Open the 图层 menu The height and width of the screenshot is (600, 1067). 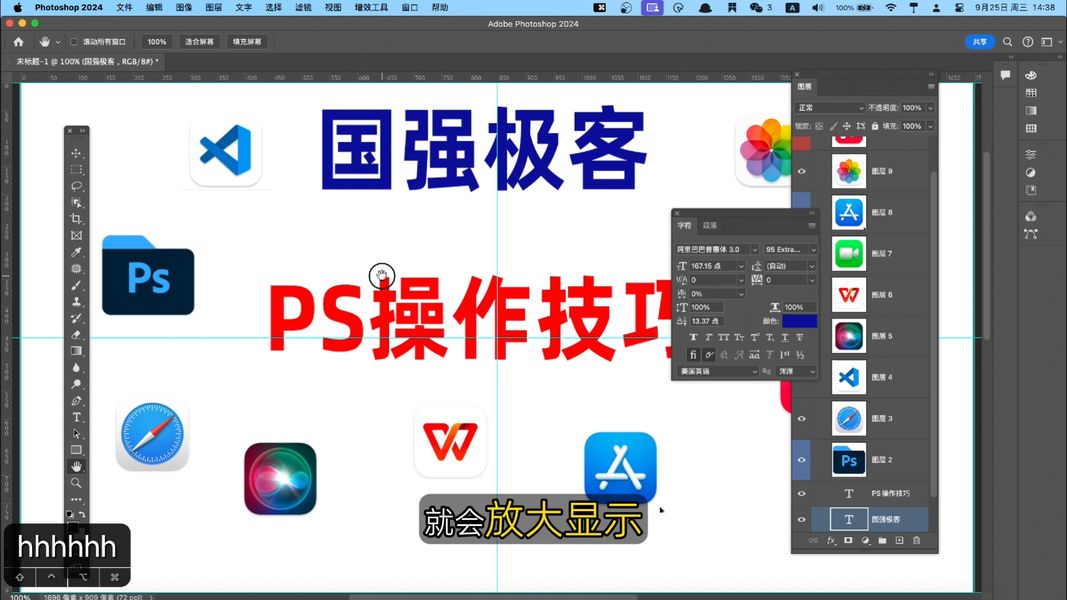[x=214, y=7]
